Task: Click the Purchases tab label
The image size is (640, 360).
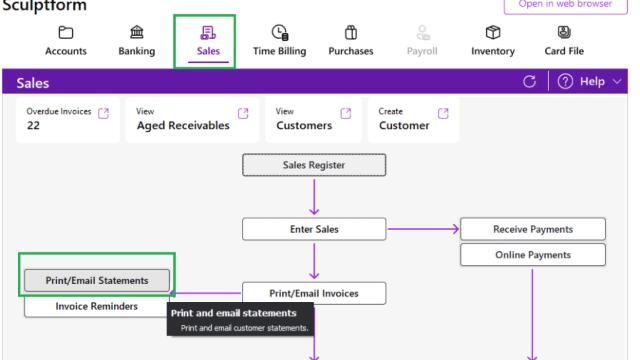Action: tap(351, 51)
